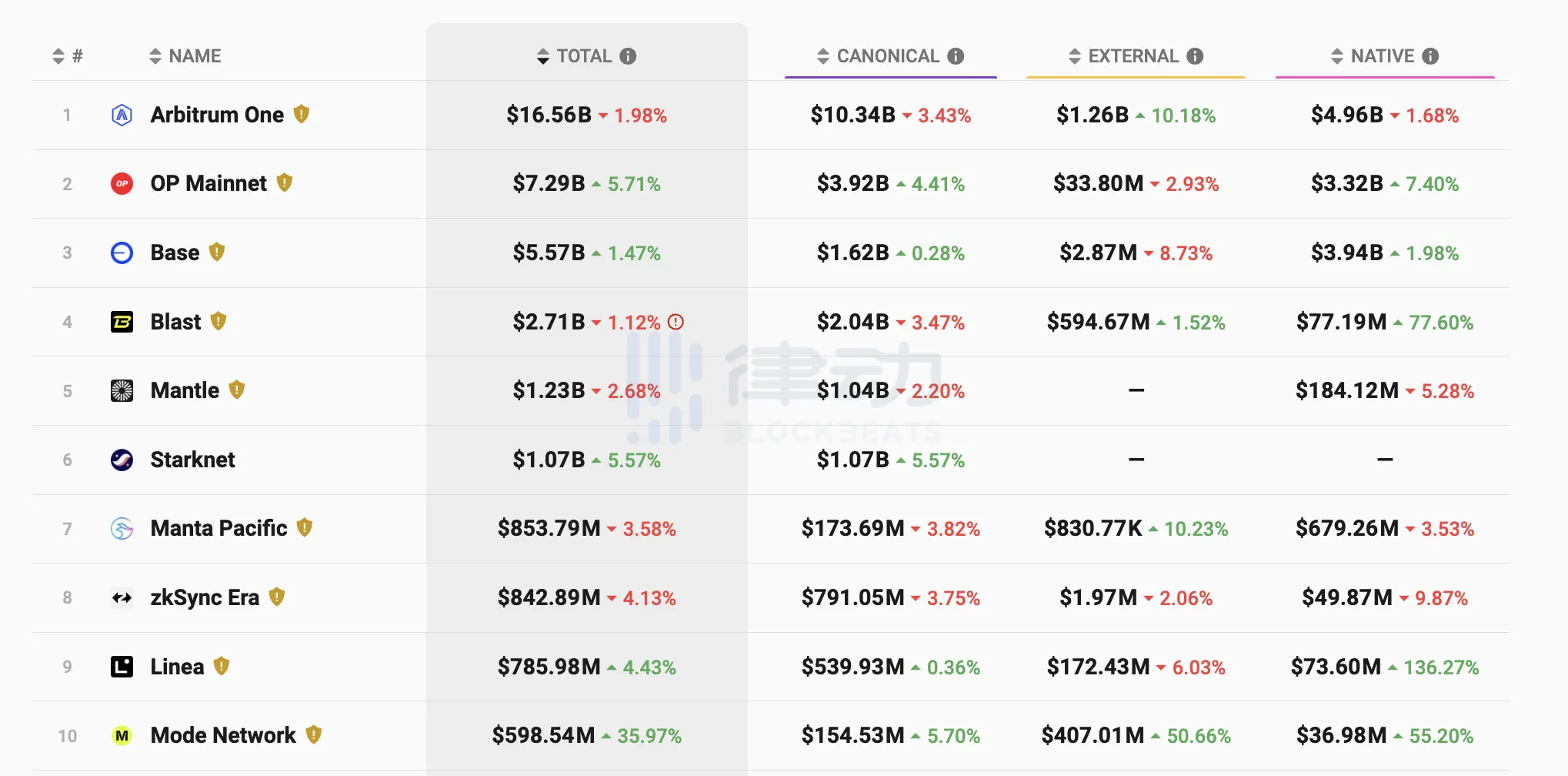Click Mantle canonical value $1.04B
Screen dimensions: 1568x776
click(x=852, y=391)
